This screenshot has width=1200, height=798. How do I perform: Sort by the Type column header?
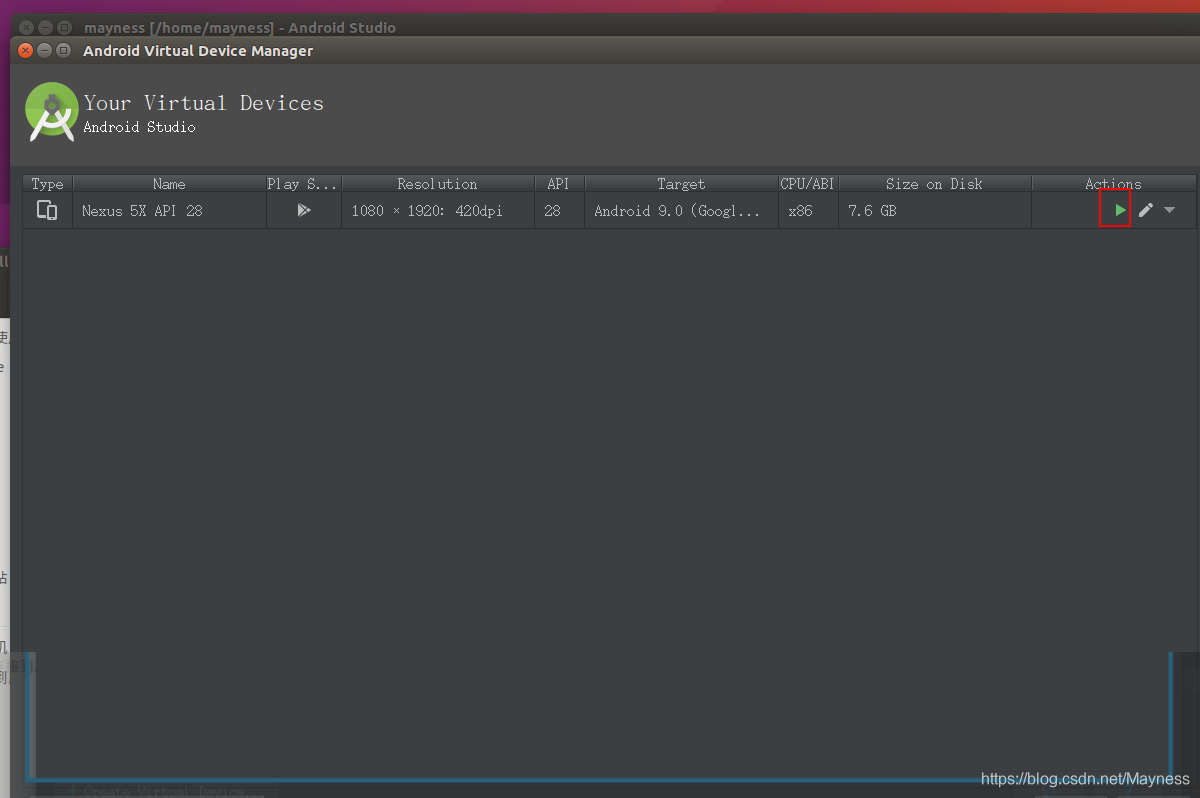[48, 184]
